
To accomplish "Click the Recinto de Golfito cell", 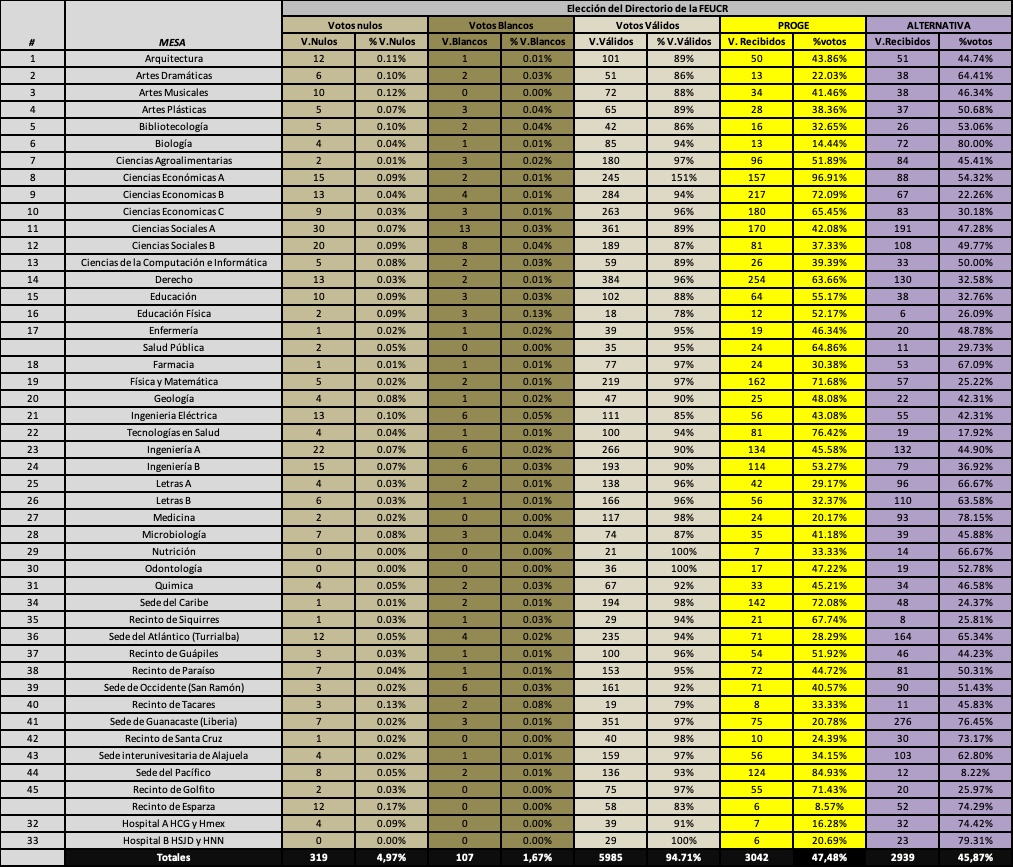I will pos(173,789).
